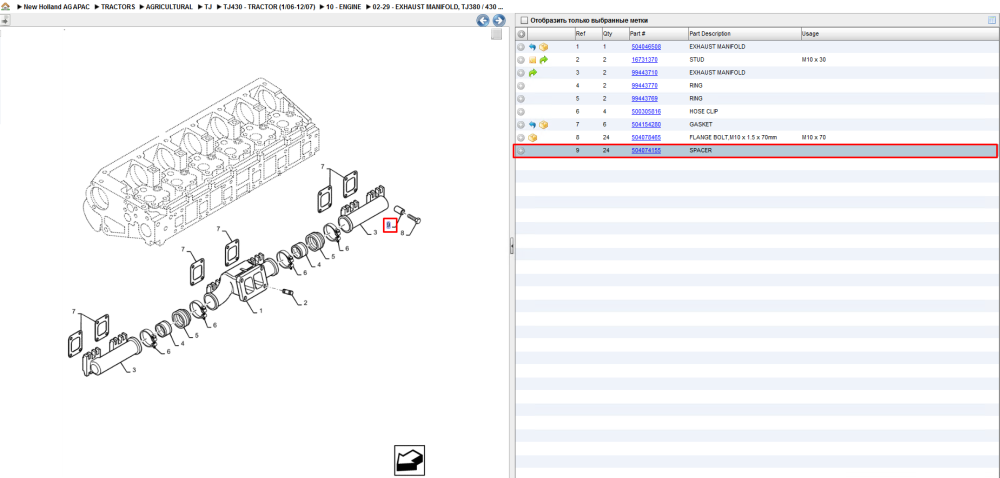Select callout number 9 on the diagram
The image size is (1000, 478).
389,225
